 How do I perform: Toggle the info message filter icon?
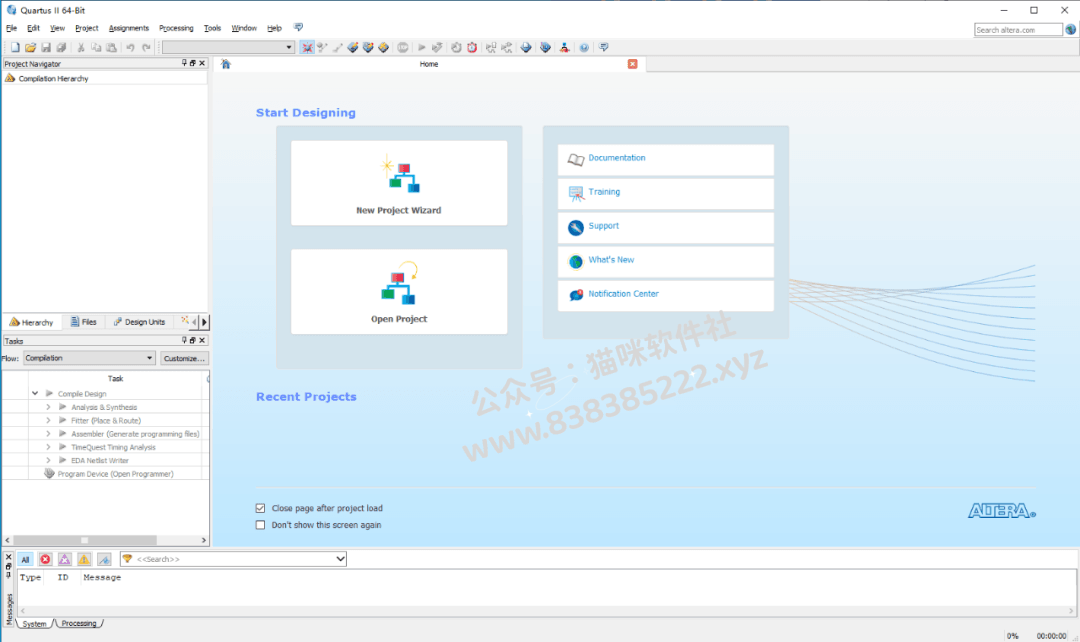pos(104,559)
